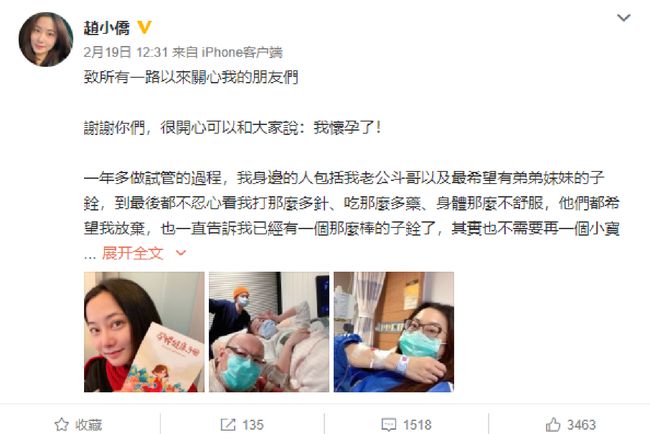Click the comment count 1518

click(417, 424)
